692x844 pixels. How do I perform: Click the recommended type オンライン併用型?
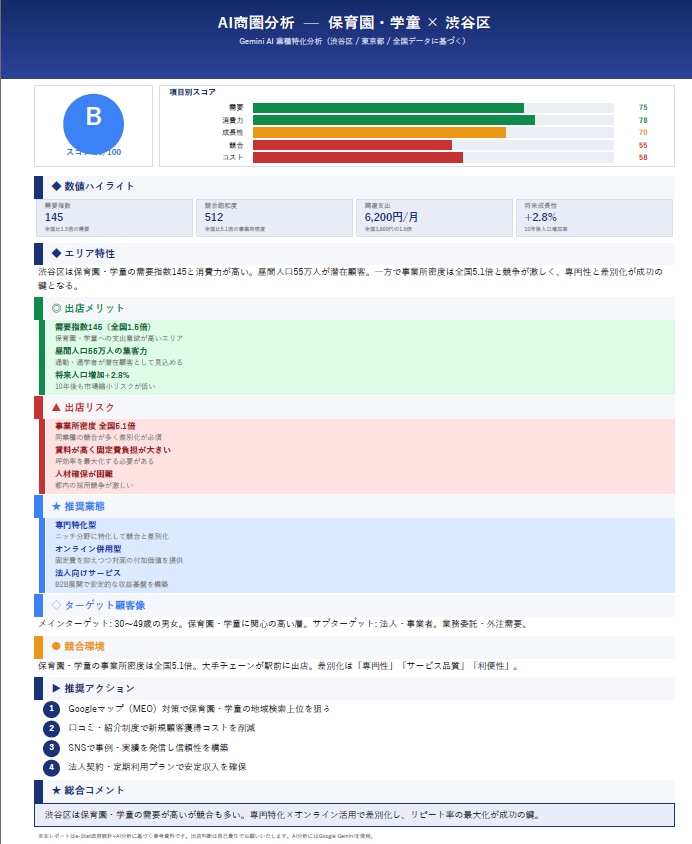point(88,549)
